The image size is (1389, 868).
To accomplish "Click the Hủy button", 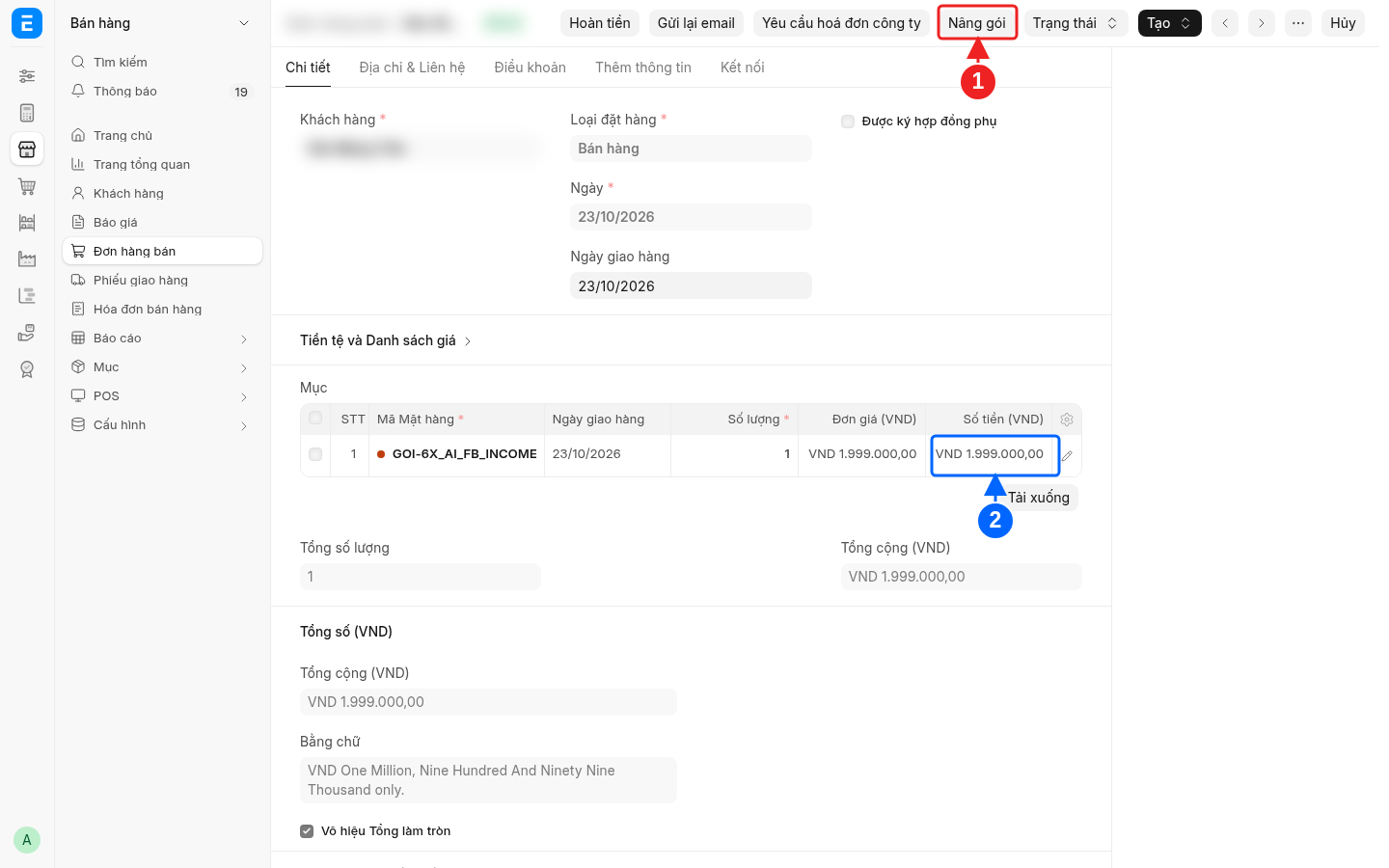I will coord(1343,23).
